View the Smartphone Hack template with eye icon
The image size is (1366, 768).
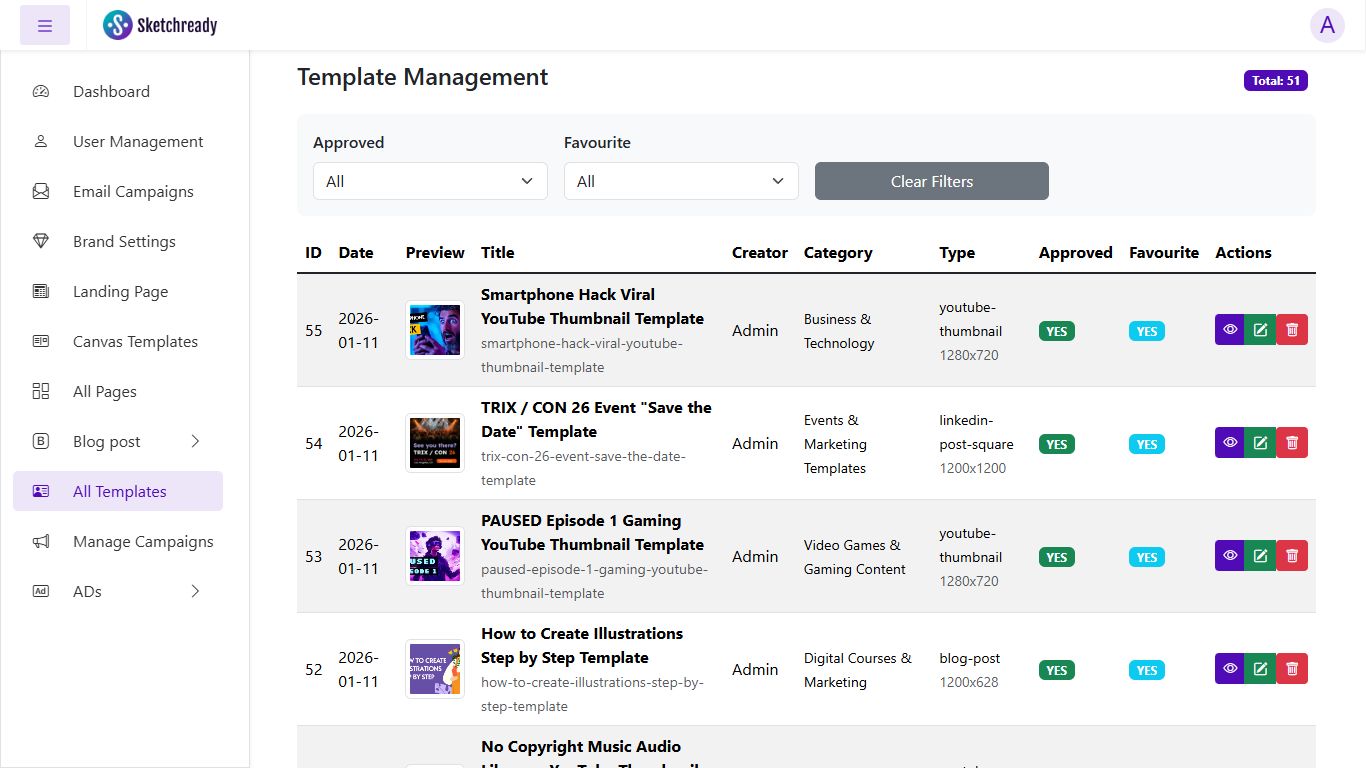[x=1230, y=330]
